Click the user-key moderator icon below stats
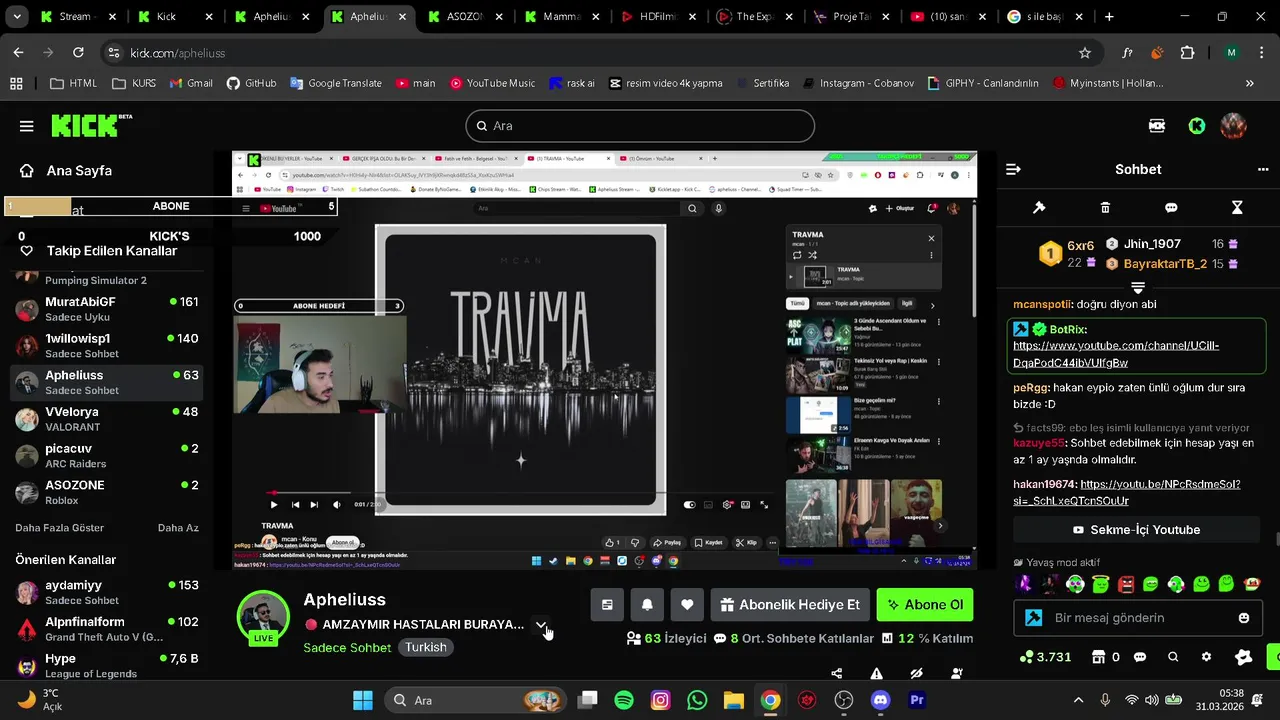 pyautogui.click(x=957, y=674)
